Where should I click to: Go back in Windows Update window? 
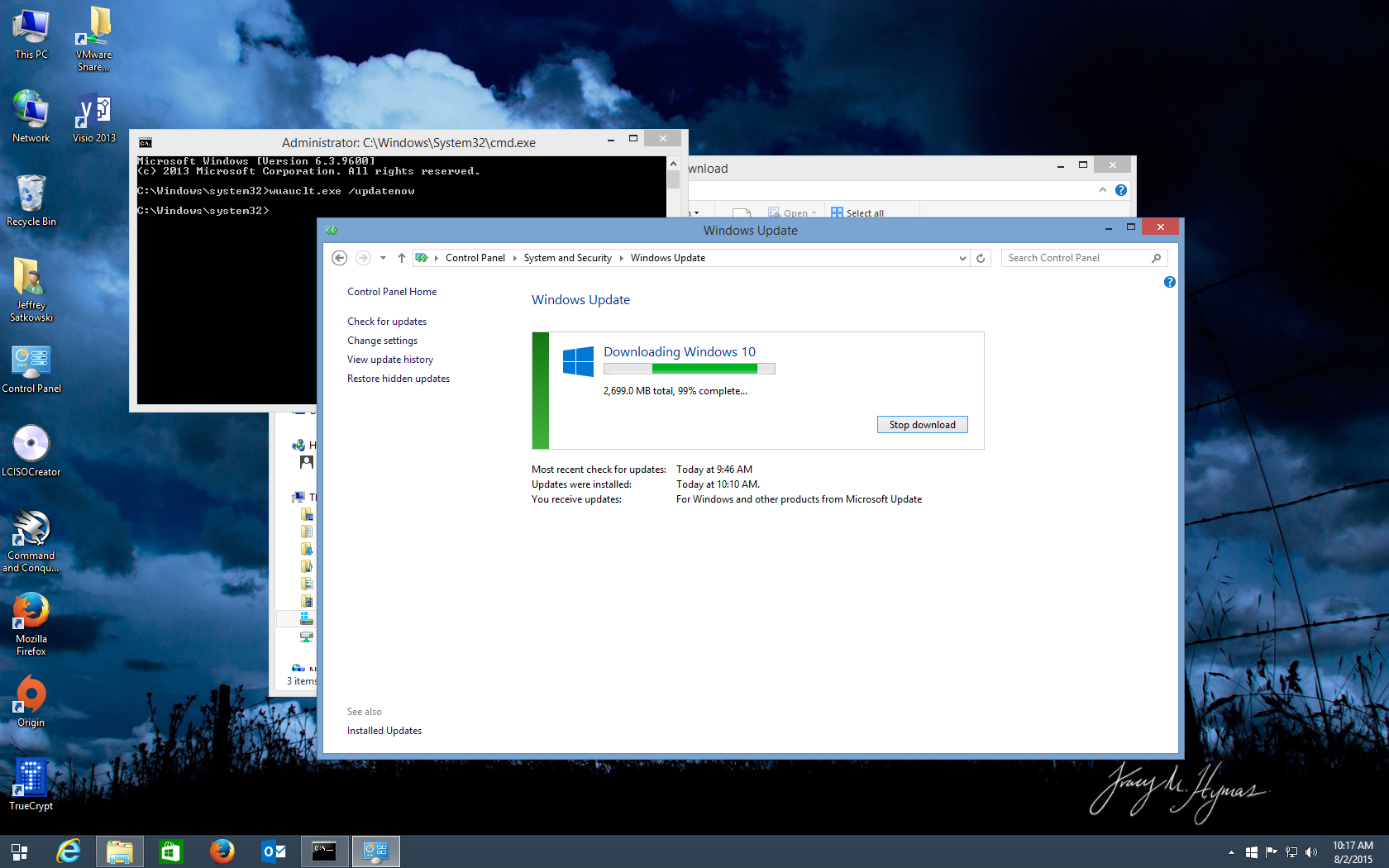(339, 258)
